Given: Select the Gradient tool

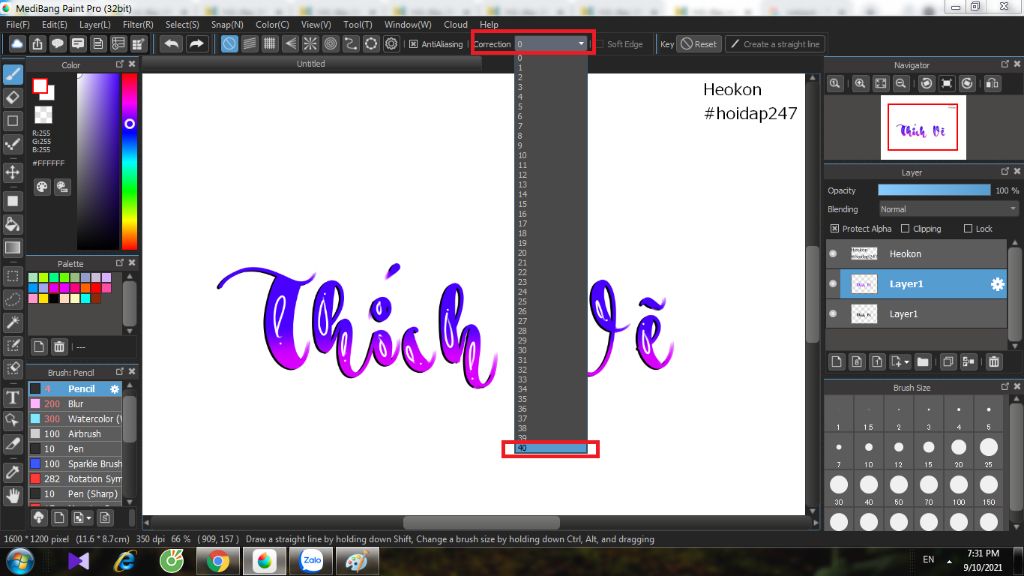Looking at the screenshot, I should (12, 248).
